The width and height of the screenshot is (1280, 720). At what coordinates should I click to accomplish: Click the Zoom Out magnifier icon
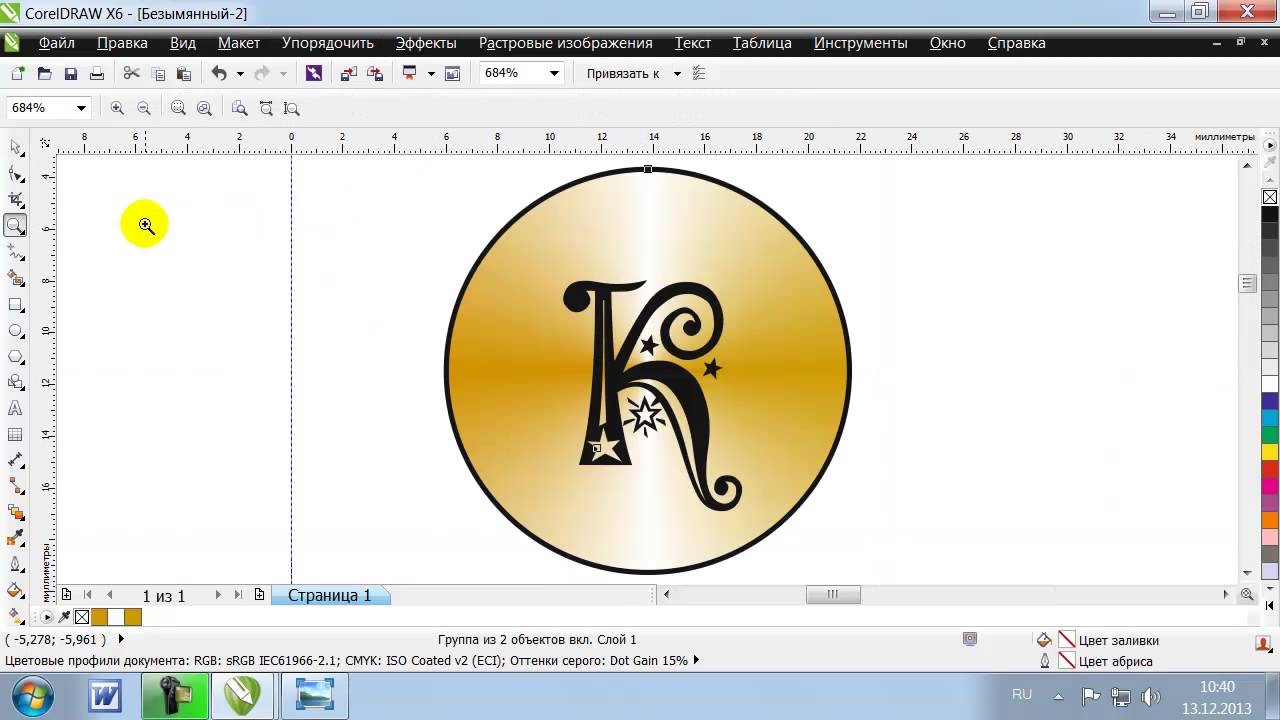tap(144, 108)
